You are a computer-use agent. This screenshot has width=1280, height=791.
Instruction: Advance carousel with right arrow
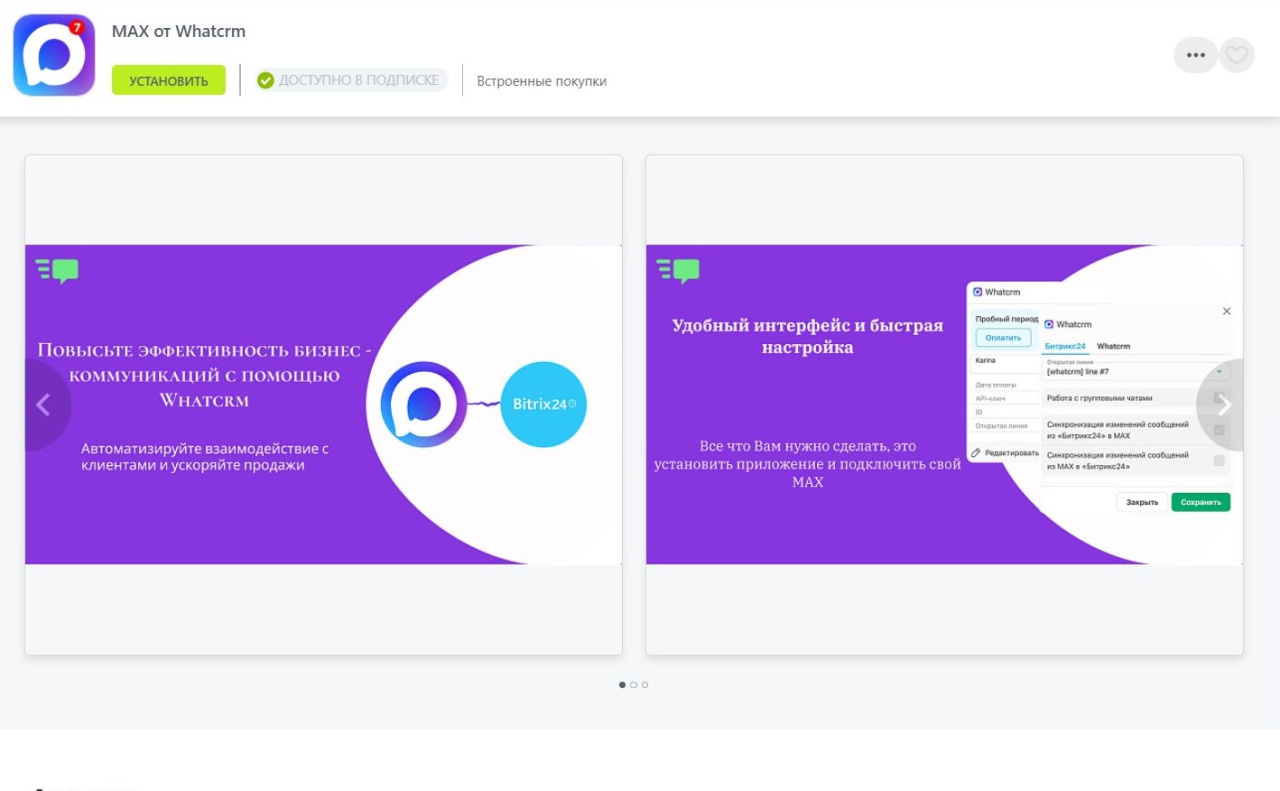(1224, 405)
